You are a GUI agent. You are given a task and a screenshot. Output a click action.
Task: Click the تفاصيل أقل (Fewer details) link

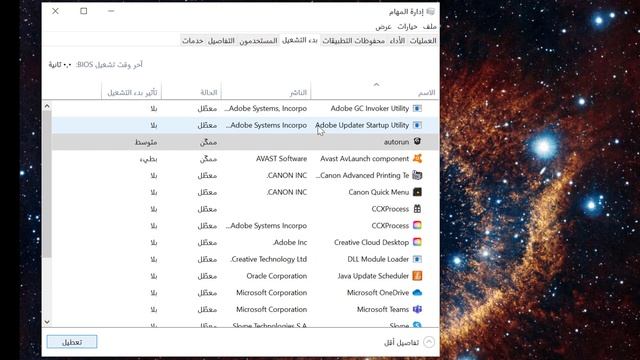[402, 342]
